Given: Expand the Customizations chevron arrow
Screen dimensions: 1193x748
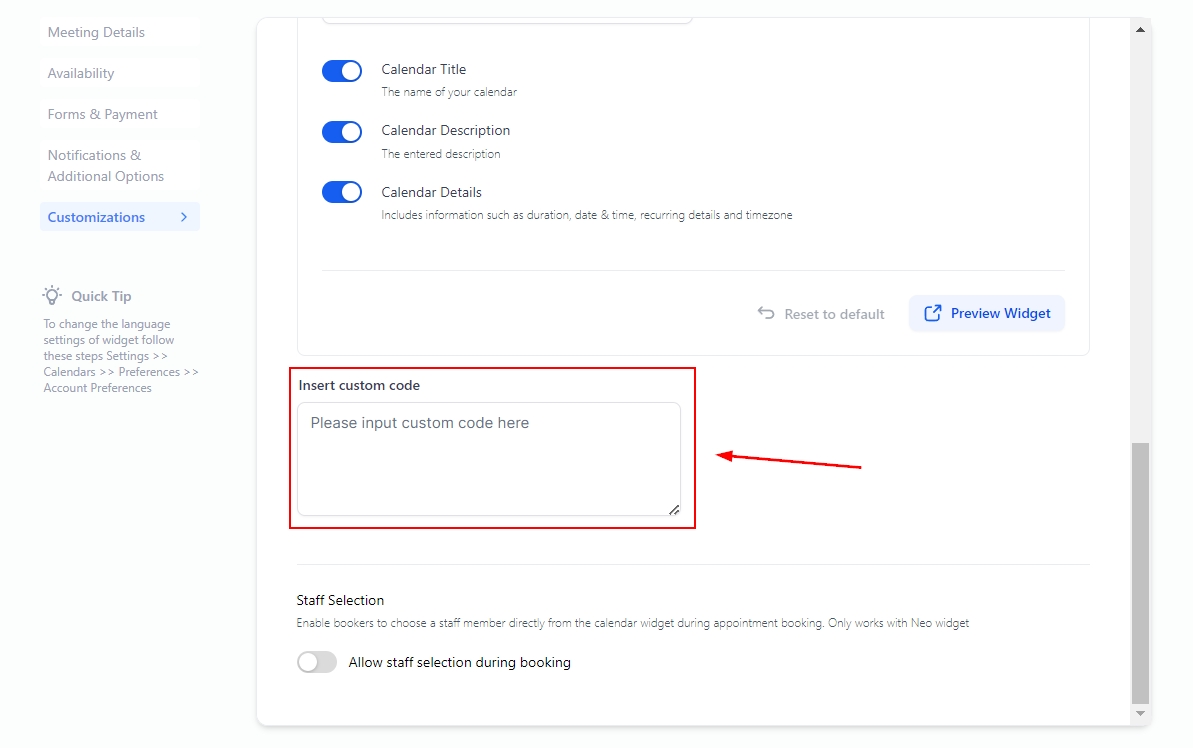Looking at the screenshot, I should point(184,217).
